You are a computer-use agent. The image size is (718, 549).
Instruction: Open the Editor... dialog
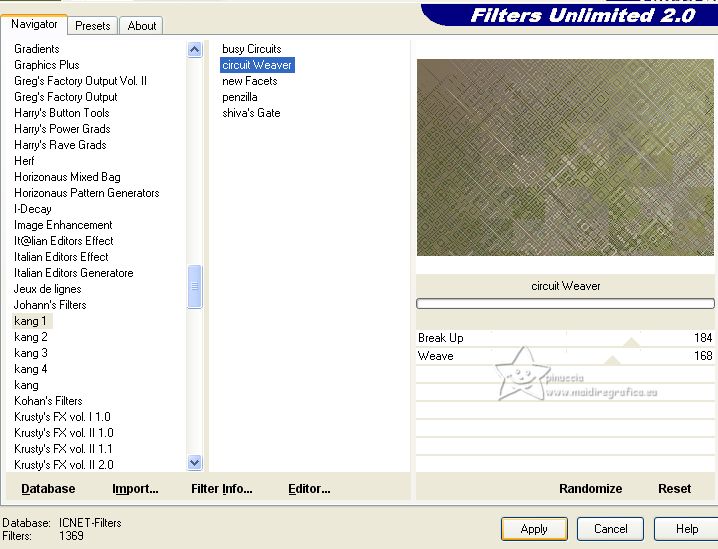pyautogui.click(x=309, y=489)
